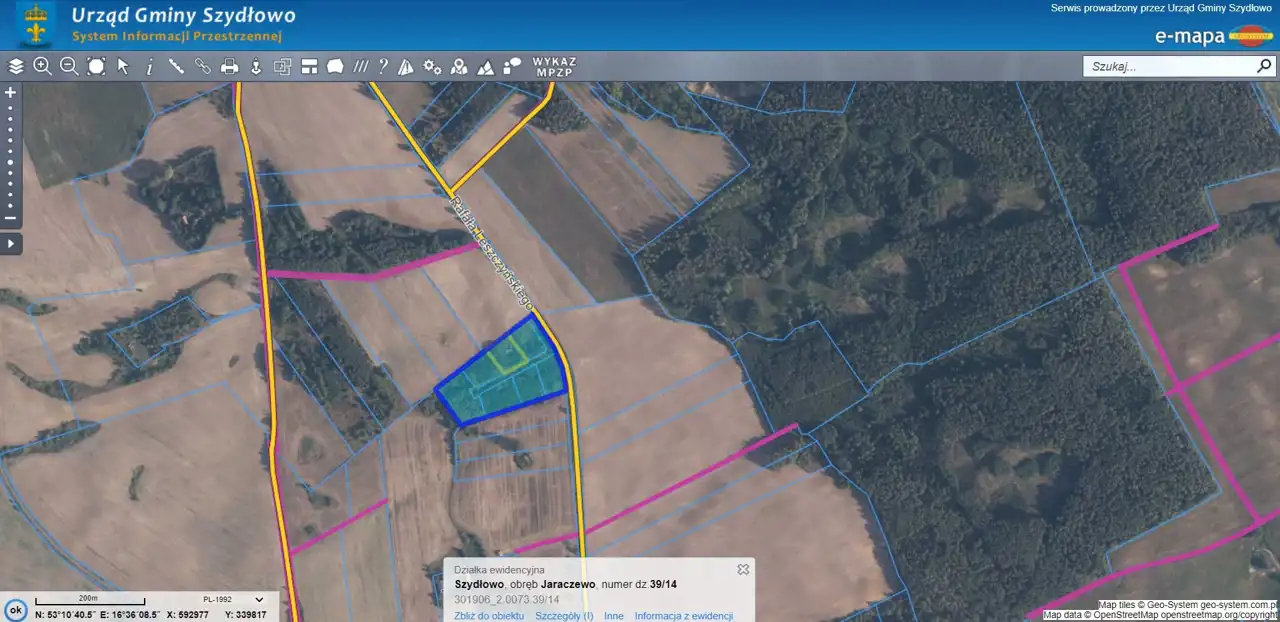Open the help question mark

[x=383, y=67]
